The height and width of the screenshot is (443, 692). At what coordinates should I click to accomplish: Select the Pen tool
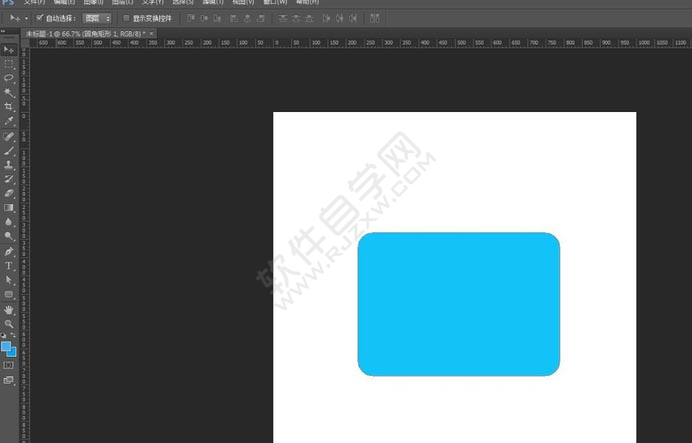tap(8, 252)
